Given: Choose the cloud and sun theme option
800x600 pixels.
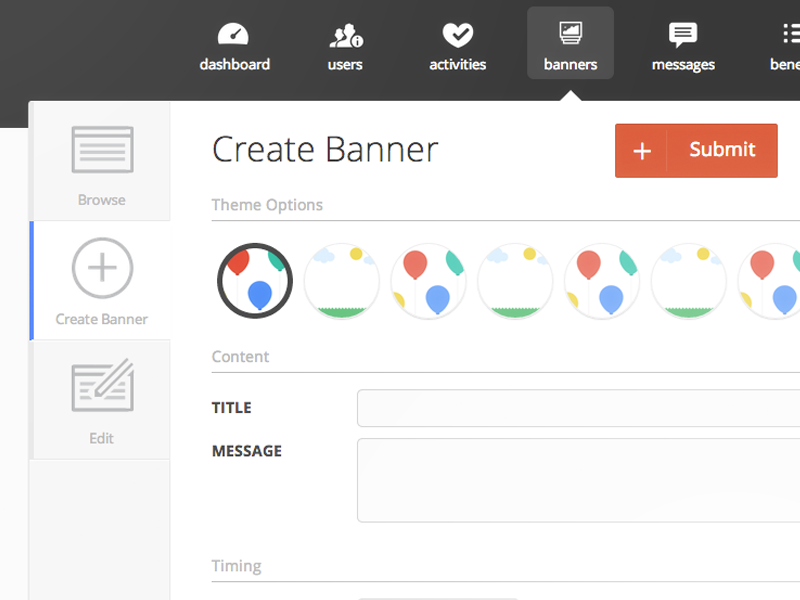Looking at the screenshot, I should (x=341, y=281).
